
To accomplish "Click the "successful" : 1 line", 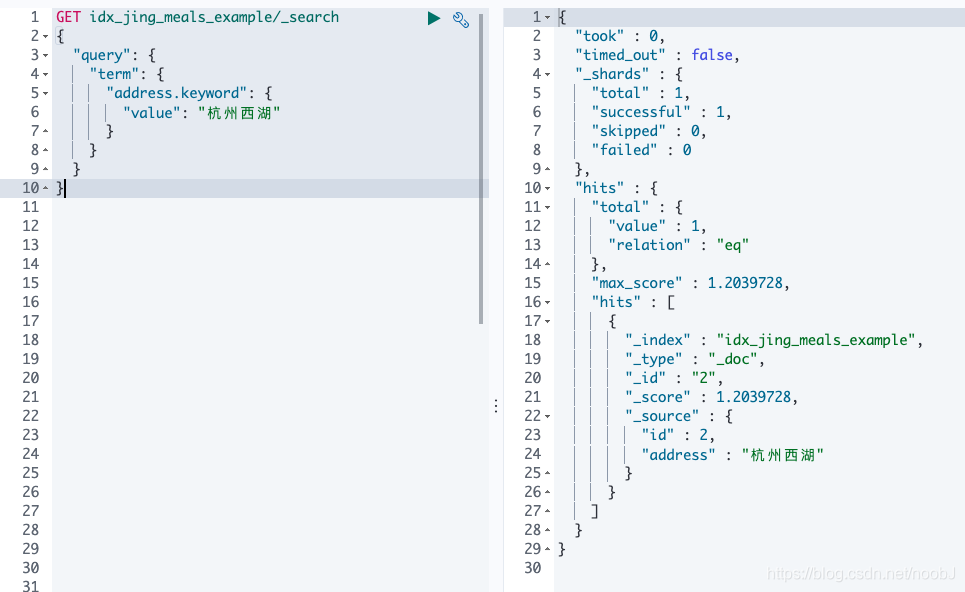I will [661, 113].
